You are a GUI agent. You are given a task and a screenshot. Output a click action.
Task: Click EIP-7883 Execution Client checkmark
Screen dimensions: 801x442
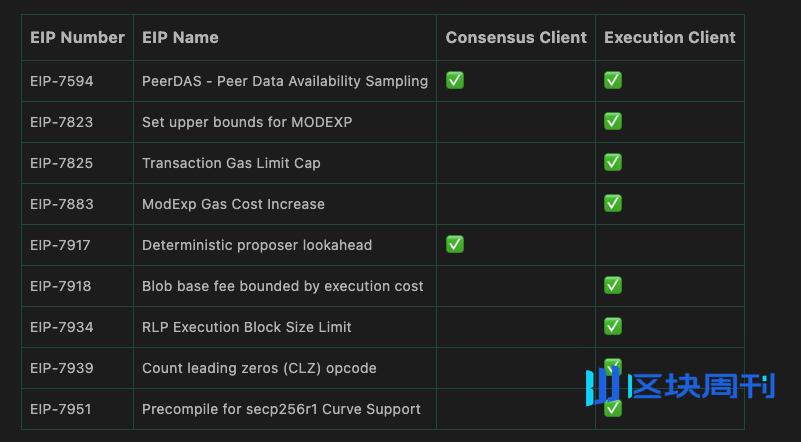[x=613, y=203]
